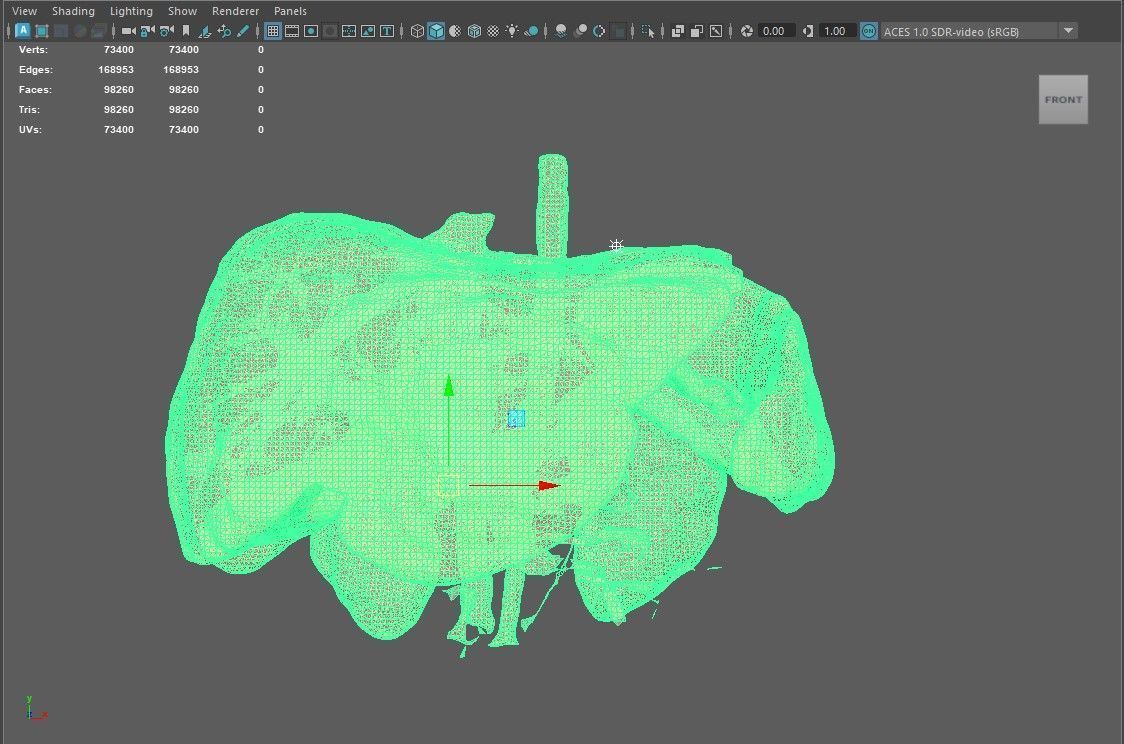This screenshot has height=744, width=1124.
Task: Click the Image Plane icon
Action: tap(205, 31)
